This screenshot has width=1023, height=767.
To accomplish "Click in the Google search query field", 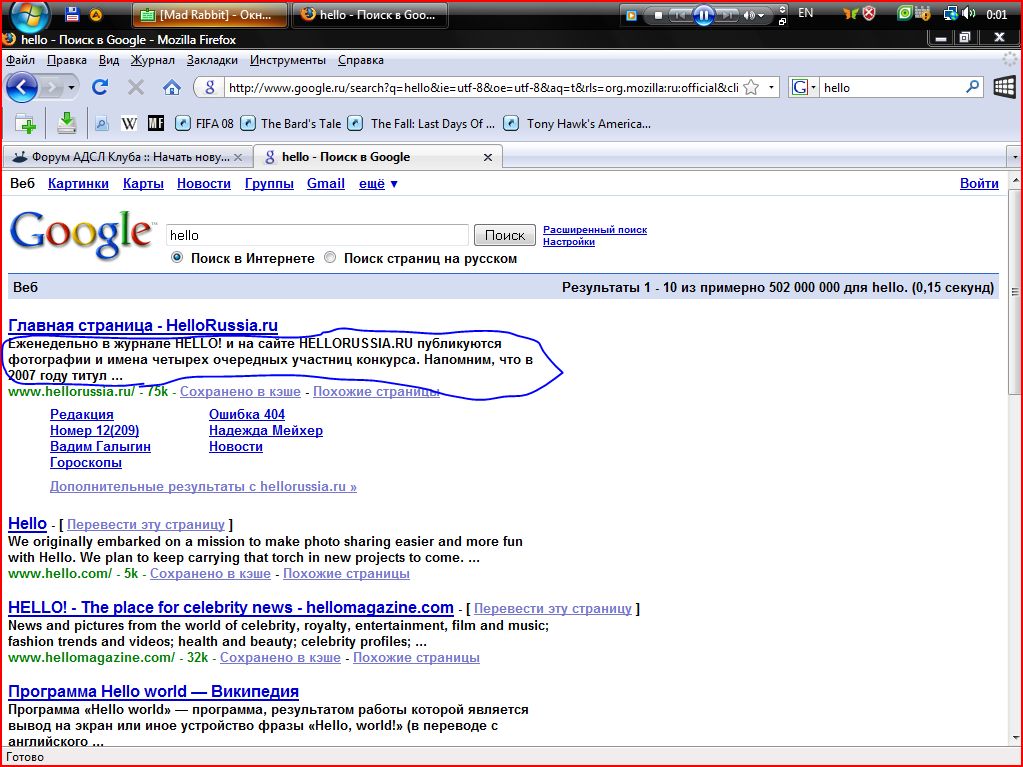I will [x=316, y=235].
